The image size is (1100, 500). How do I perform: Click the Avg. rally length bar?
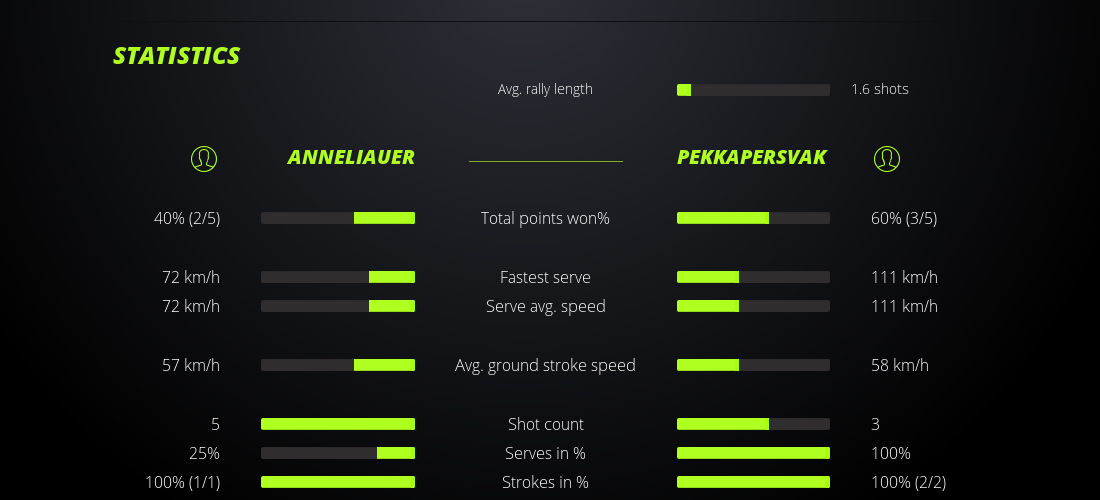point(753,90)
